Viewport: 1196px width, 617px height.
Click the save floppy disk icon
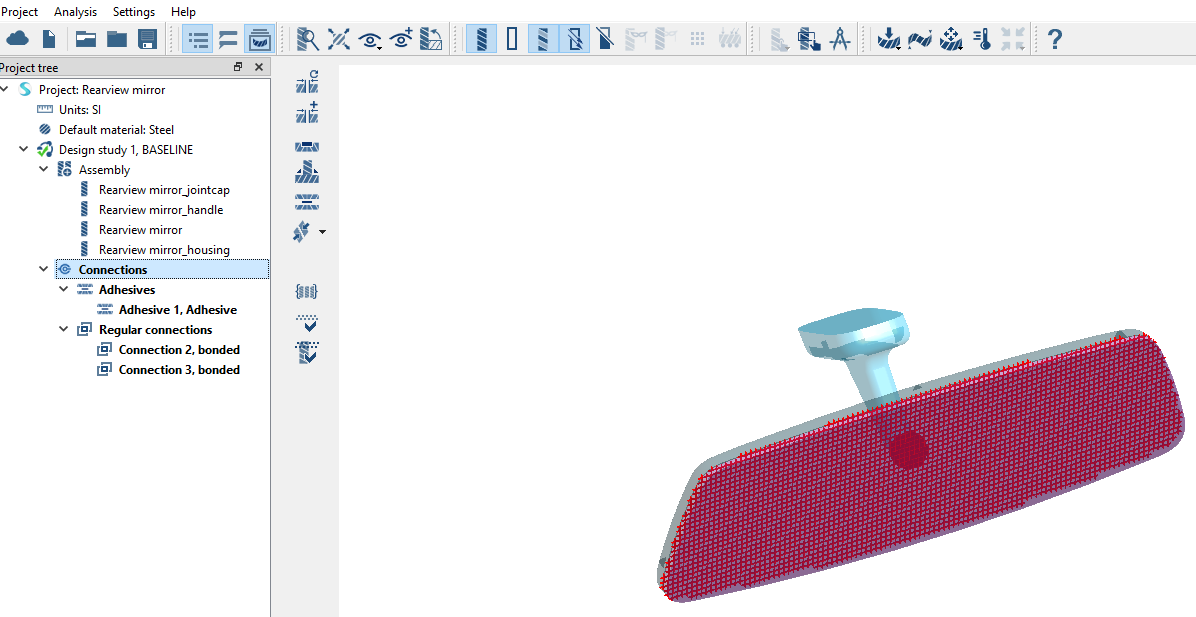[148, 40]
